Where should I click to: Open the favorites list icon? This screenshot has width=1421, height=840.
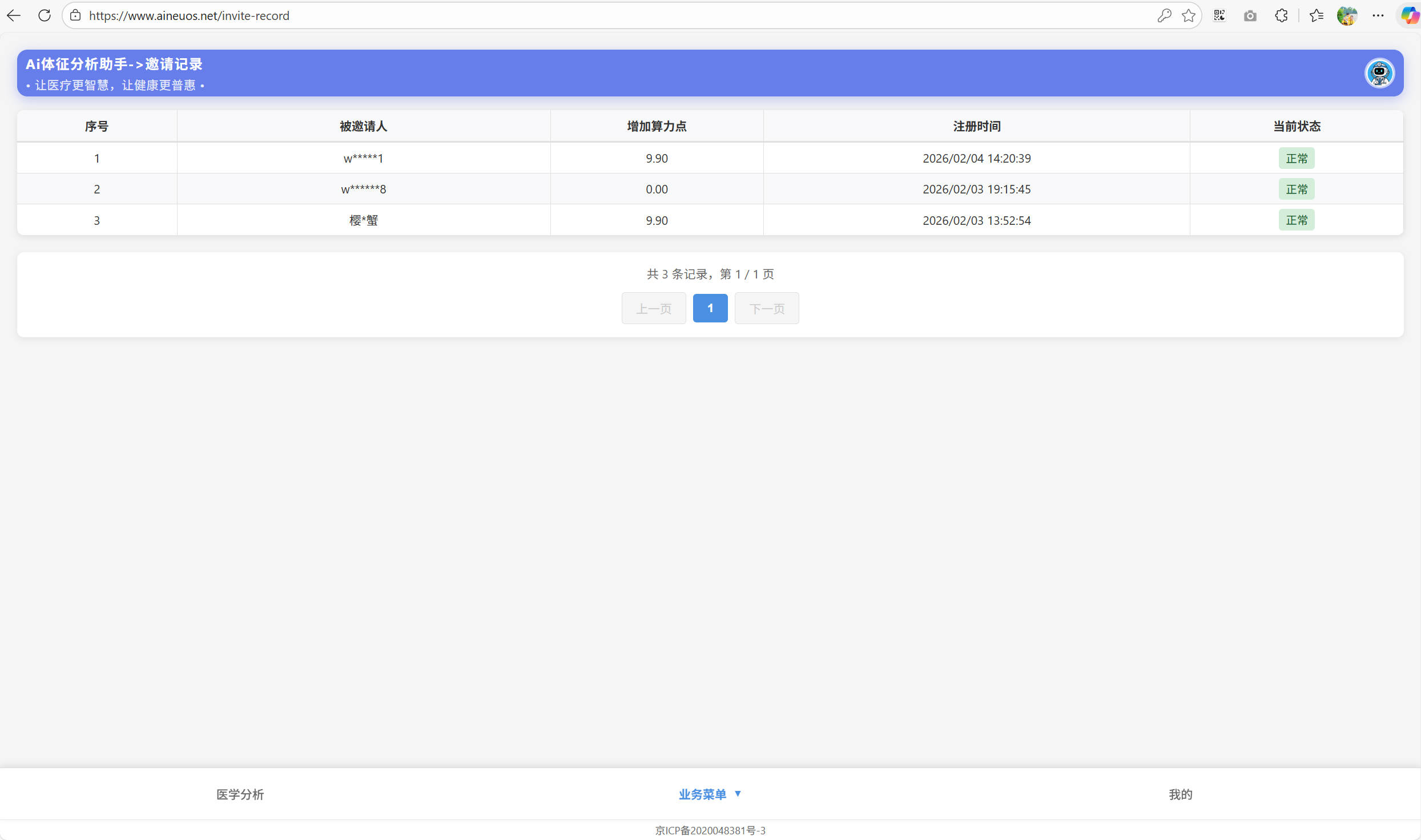click(x=1317, y=16)
